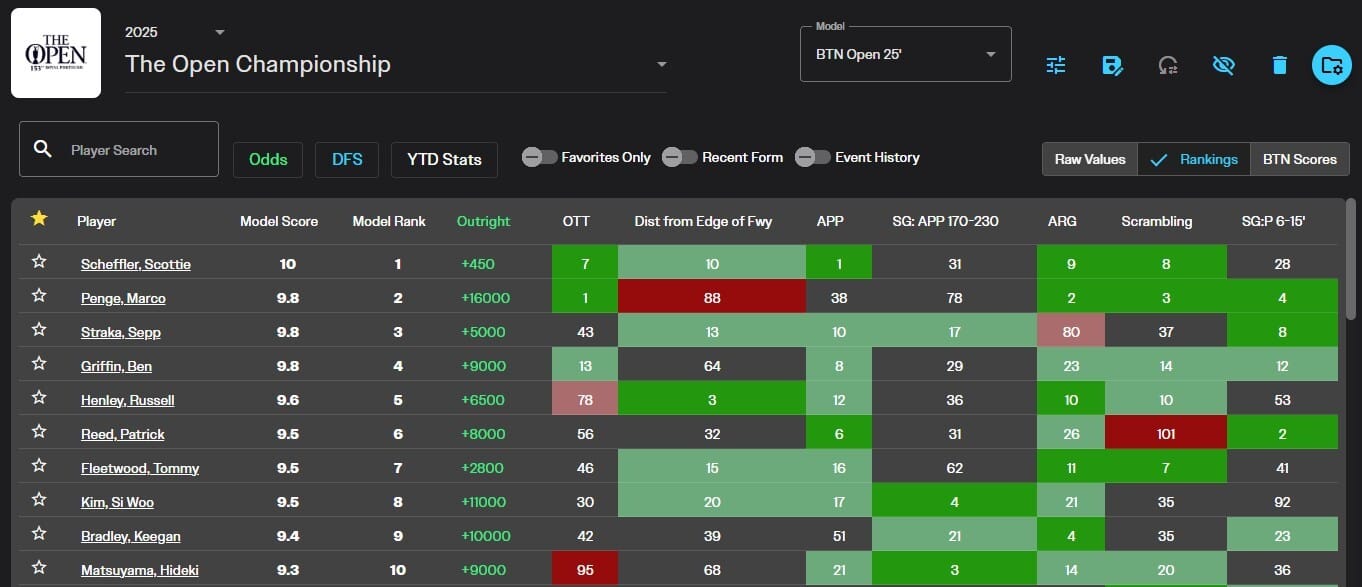
Task: Star Keegan Bradley as favorite
Action: 39,534
